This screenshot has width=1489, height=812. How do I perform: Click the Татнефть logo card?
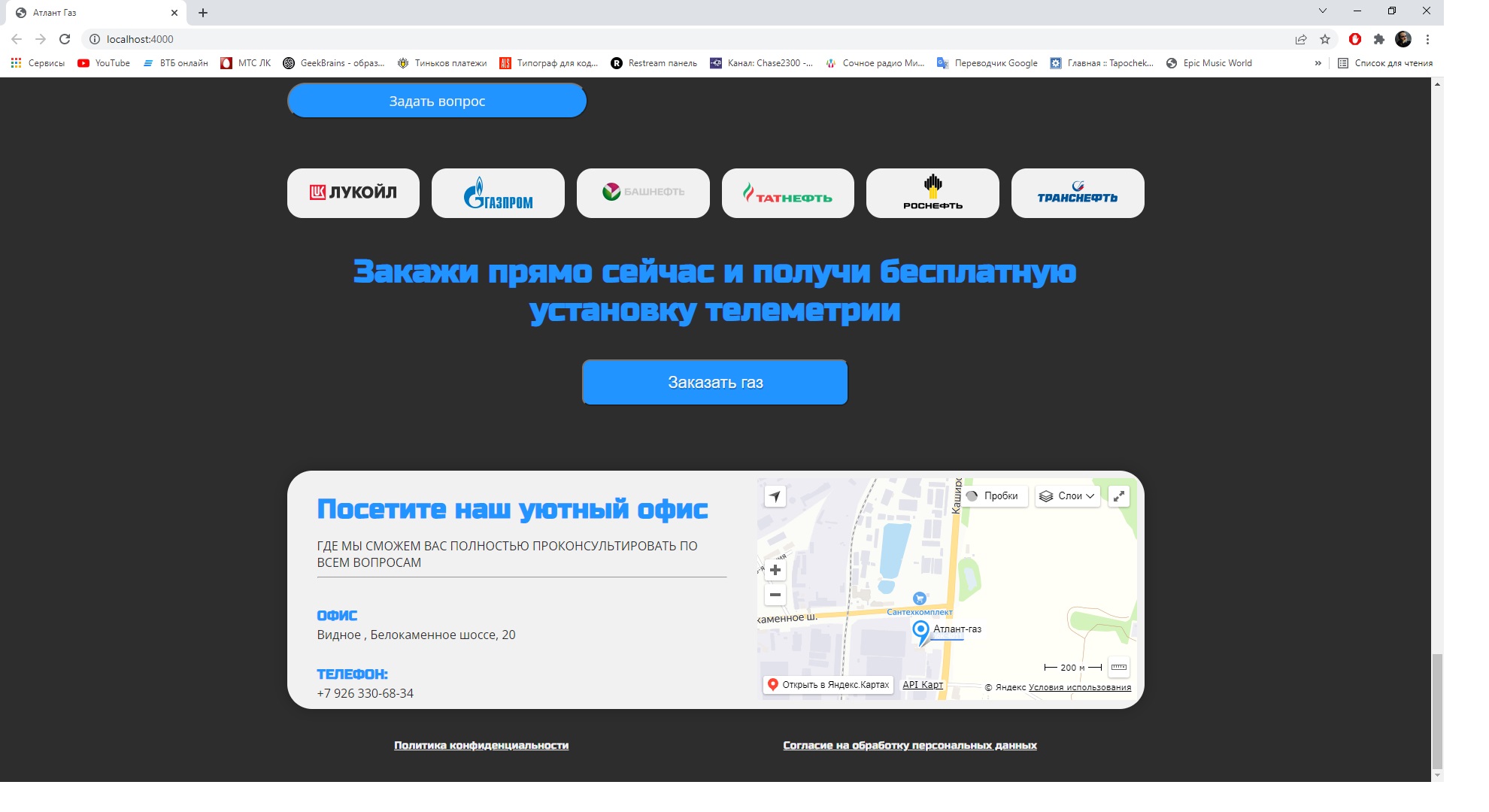(x=788, y=193)
